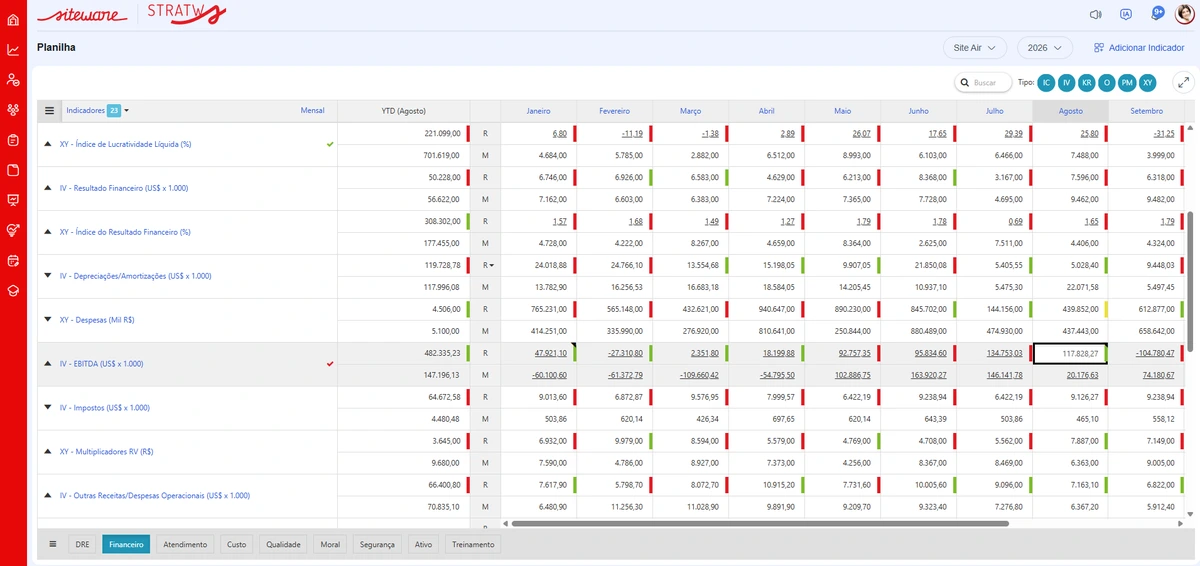Click the Adicionar Indicador button

click(1138, 47)
